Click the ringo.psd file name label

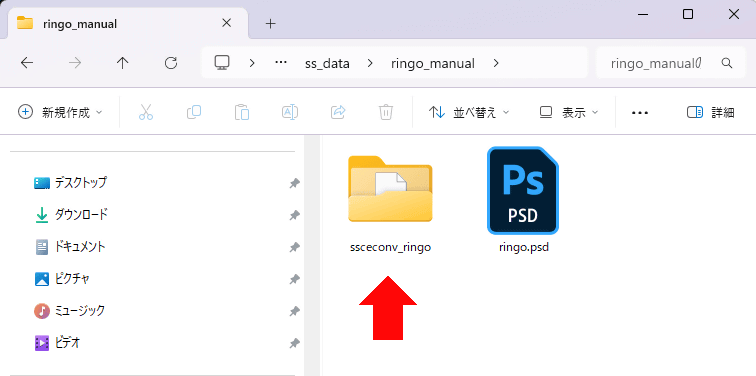[x=524, y=248]
